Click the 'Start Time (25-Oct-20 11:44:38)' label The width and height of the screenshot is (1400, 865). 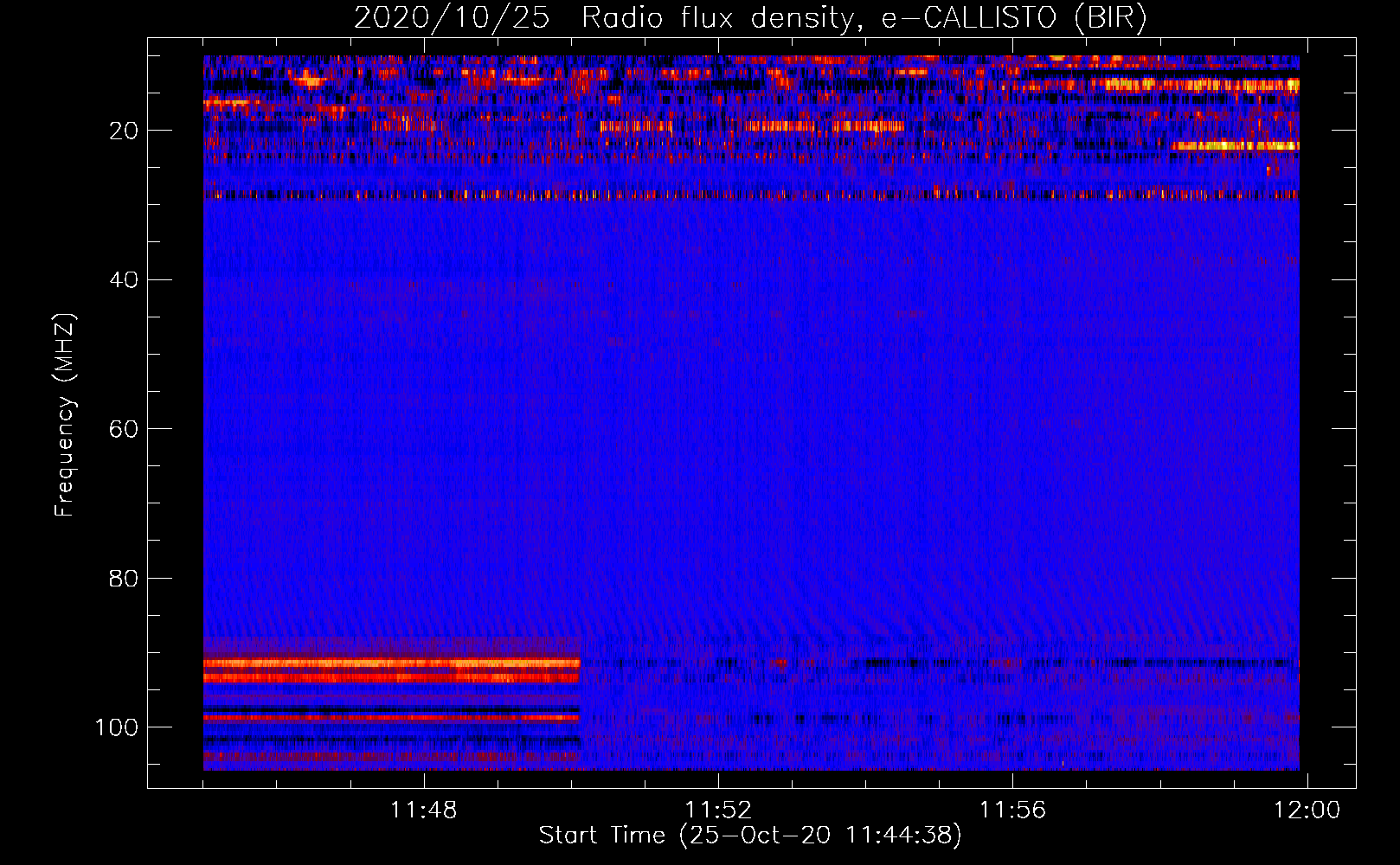750,836
